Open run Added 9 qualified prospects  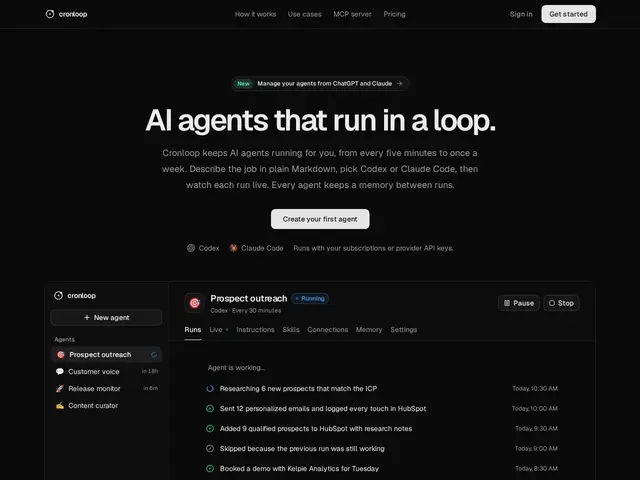pyautogui.click(x=382, y=429)
